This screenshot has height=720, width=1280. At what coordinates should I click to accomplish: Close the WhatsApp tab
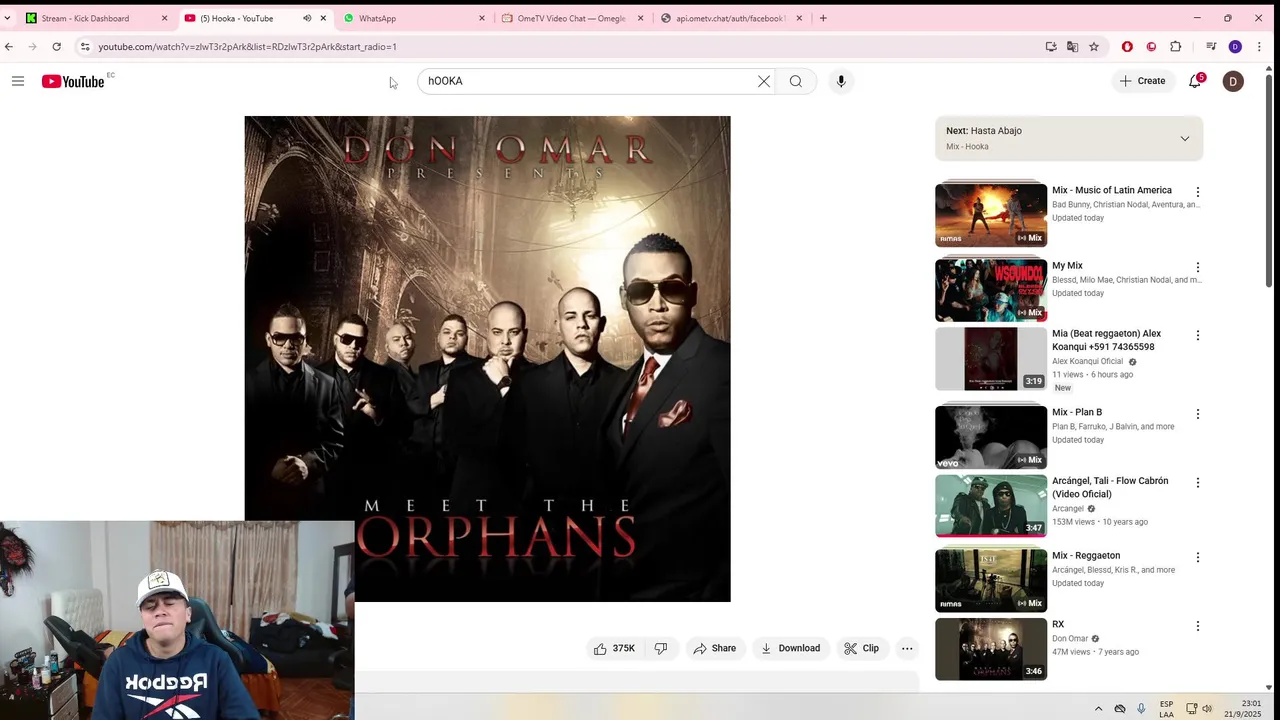[482, 18]
